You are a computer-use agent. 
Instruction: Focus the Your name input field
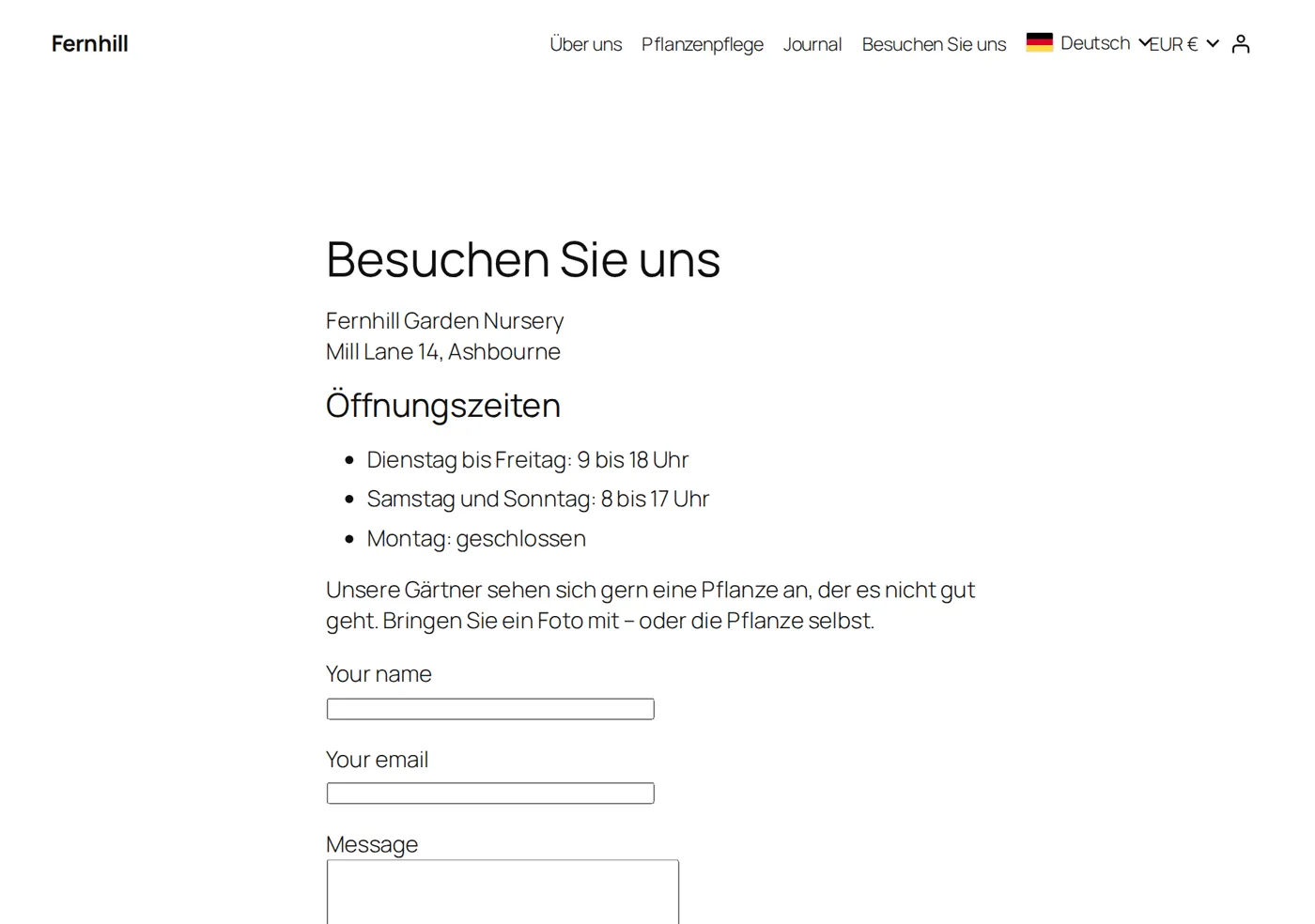click(490, 709)
